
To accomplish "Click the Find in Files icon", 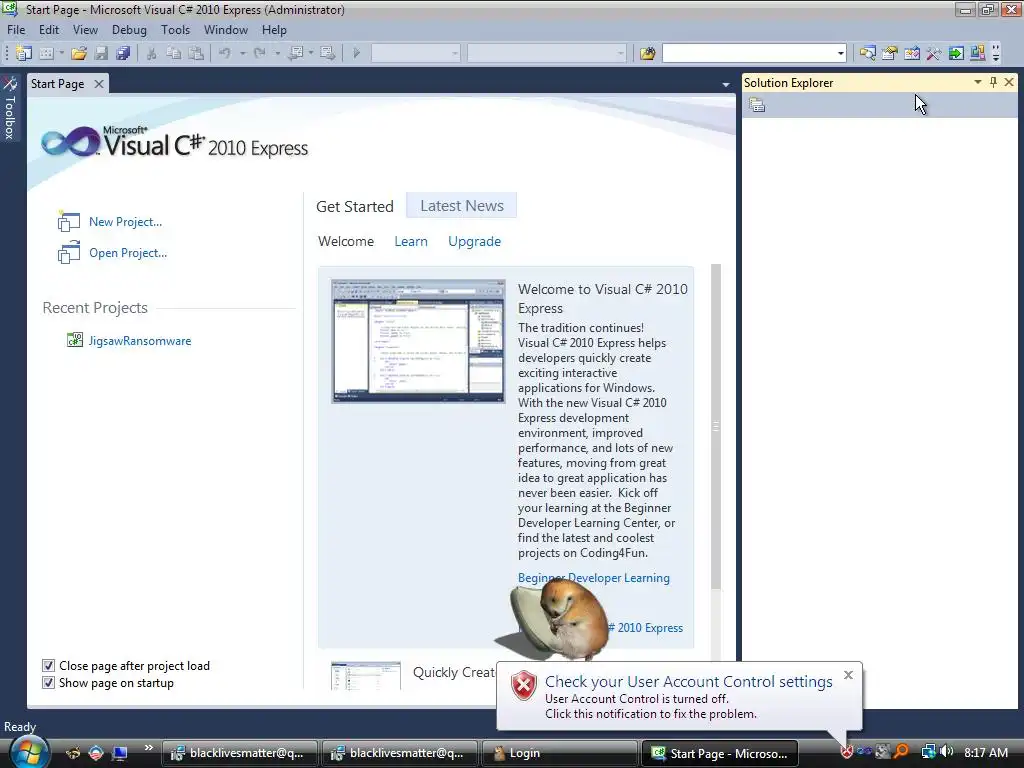I will pyautogui.click(x=647, y=53).
